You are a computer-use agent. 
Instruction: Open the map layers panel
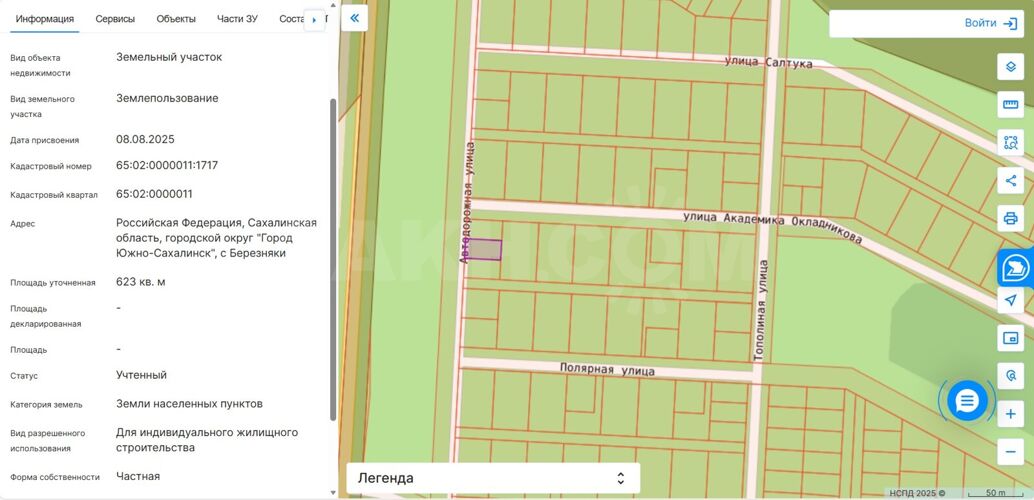point(1010,67)
